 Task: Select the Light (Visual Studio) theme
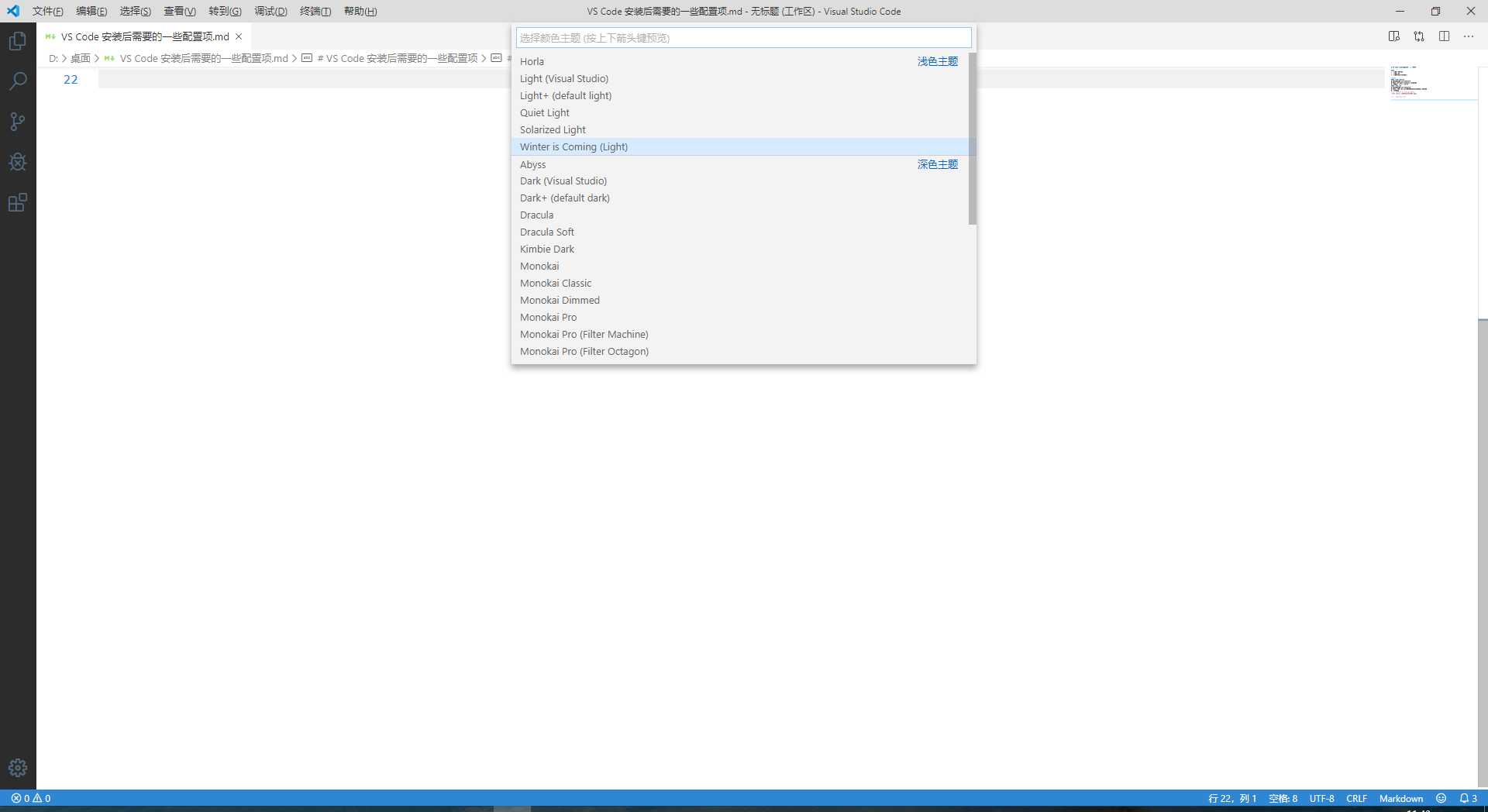tap(740, 78)
